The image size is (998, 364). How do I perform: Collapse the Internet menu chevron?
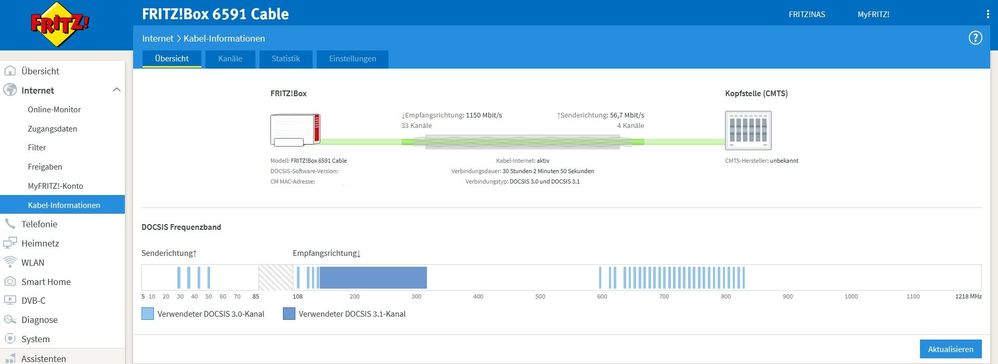point(116,90)
